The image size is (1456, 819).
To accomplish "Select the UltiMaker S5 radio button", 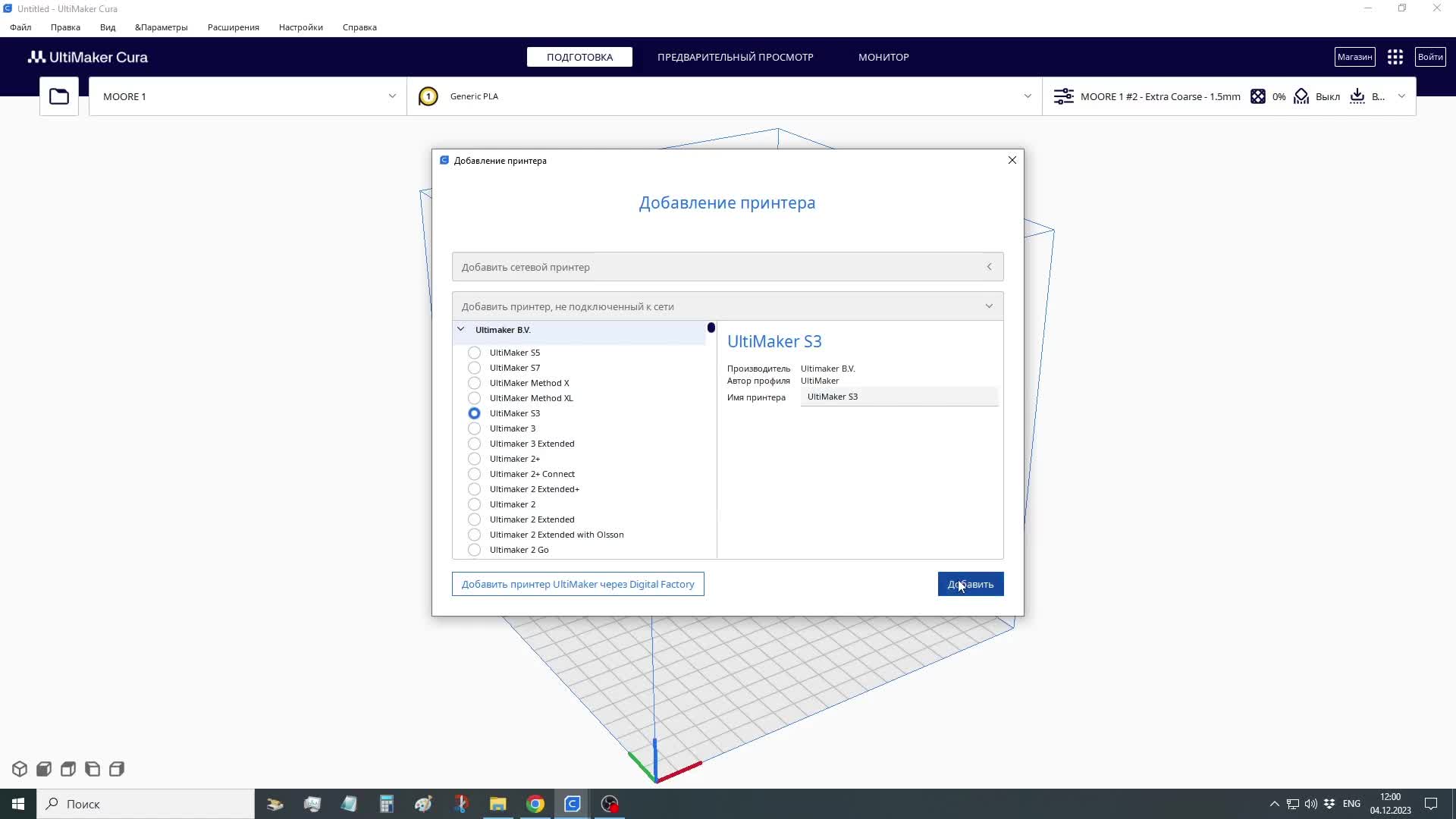I will pyautogui.click(x=474, y=353).
